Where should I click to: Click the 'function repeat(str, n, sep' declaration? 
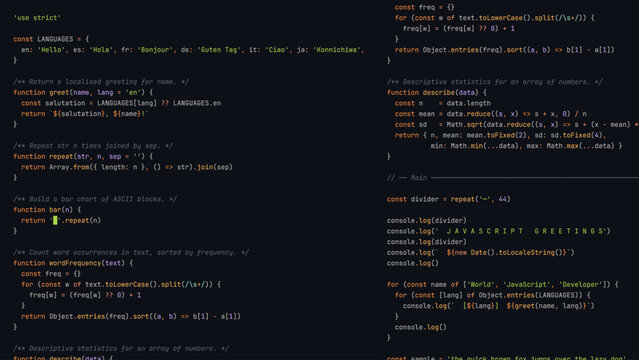coord(83,157)
